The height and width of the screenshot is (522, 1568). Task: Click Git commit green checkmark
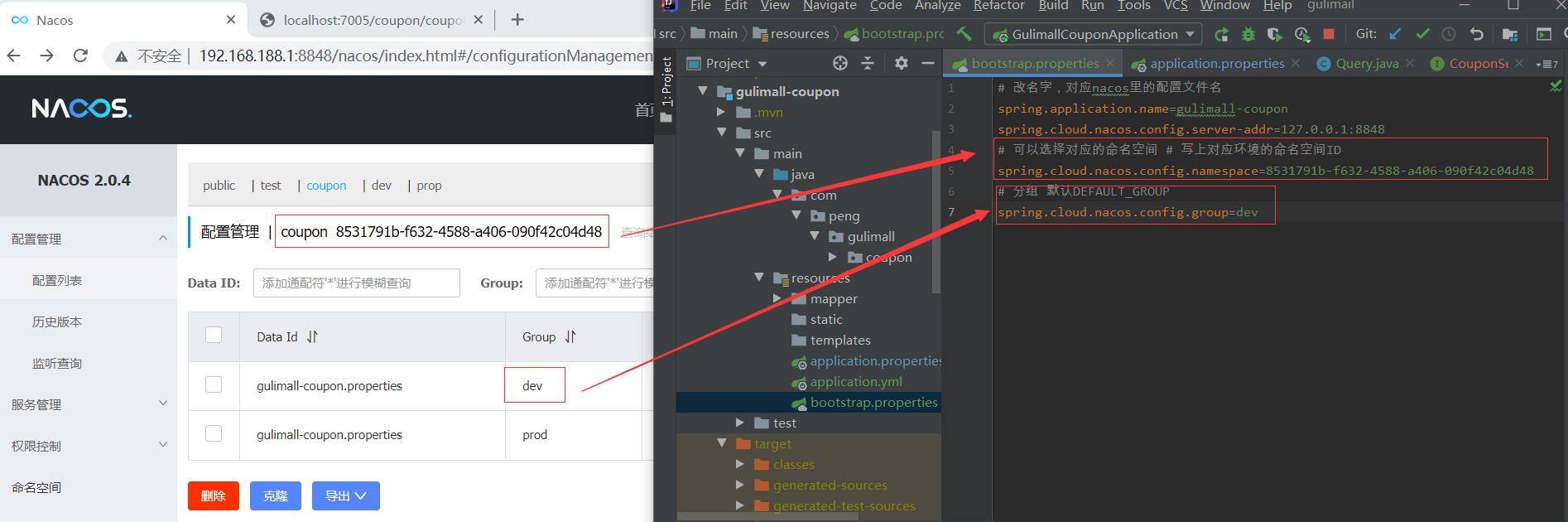[1422, 34]
